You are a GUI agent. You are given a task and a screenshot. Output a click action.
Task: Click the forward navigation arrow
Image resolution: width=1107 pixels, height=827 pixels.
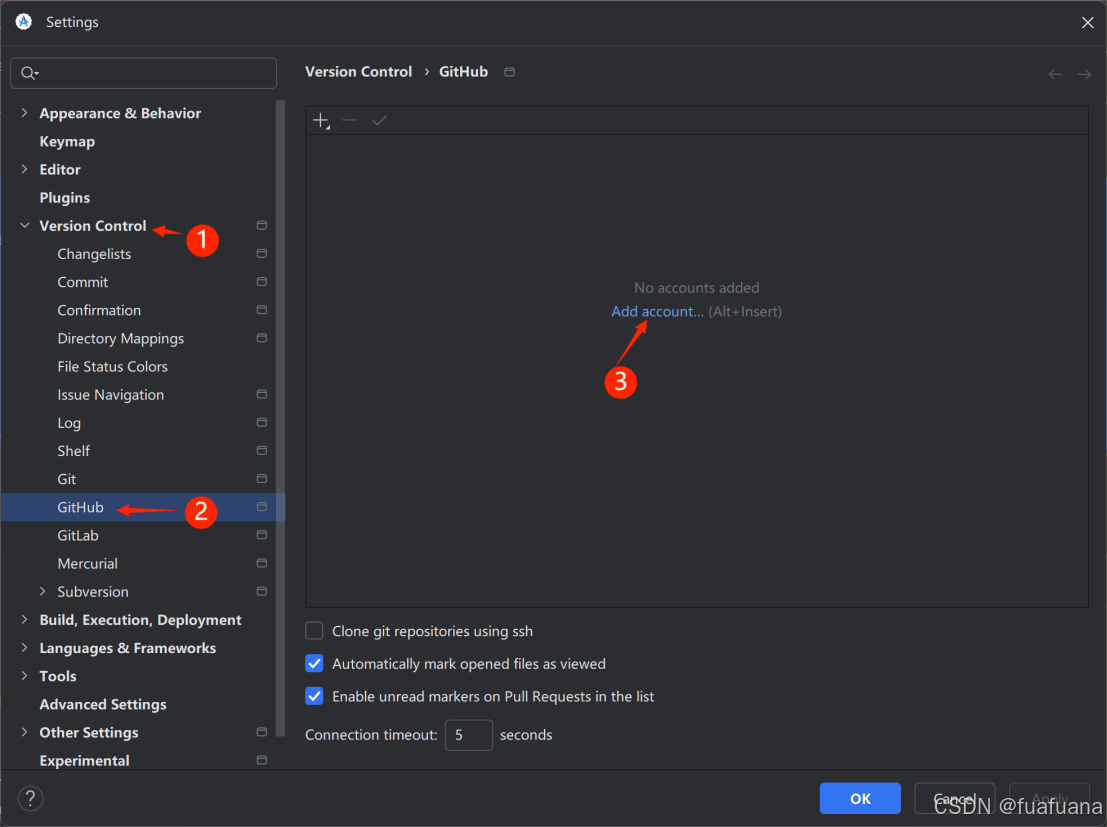1084,72
